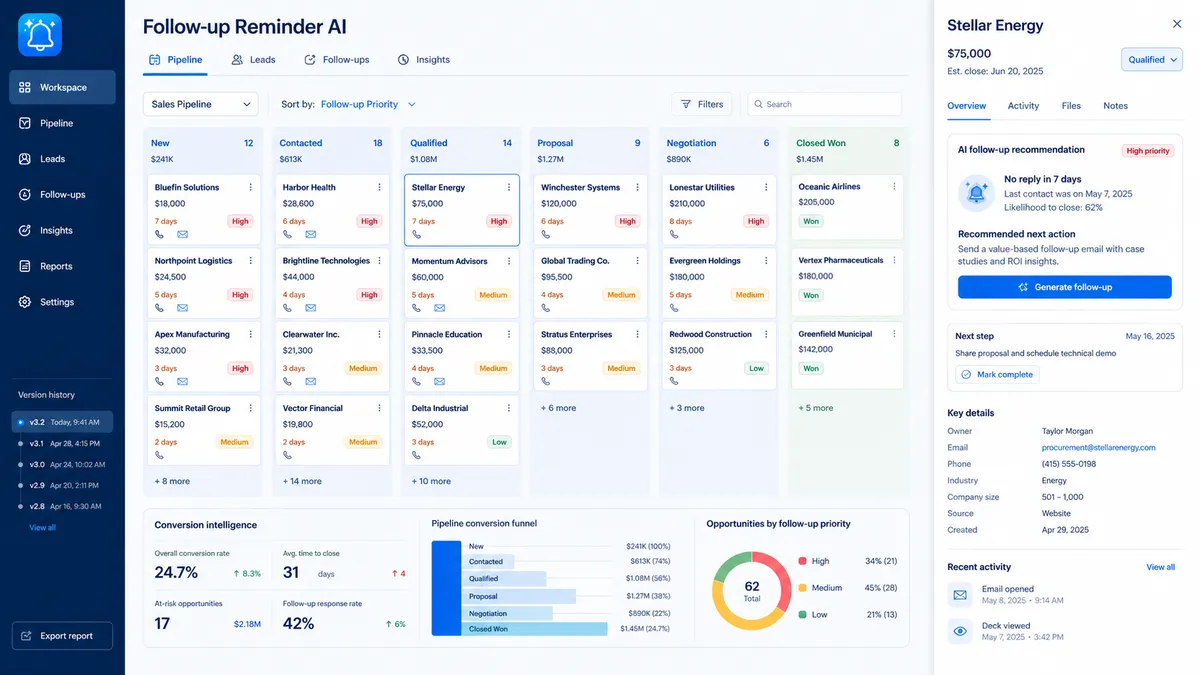Close the Stellar Energy detail panel

1176,24
